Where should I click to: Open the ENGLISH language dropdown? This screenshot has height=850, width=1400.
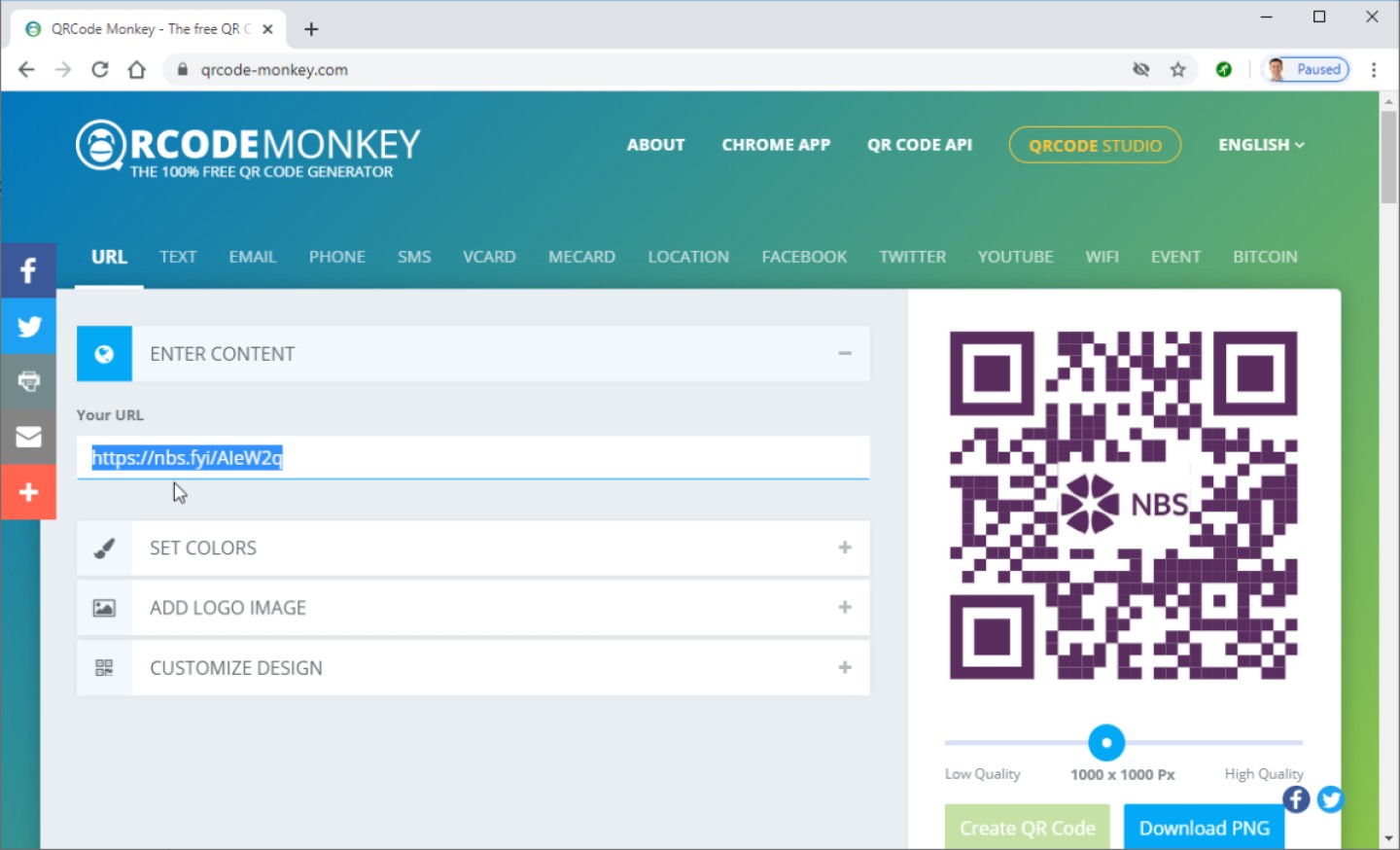coord(1259,144)
